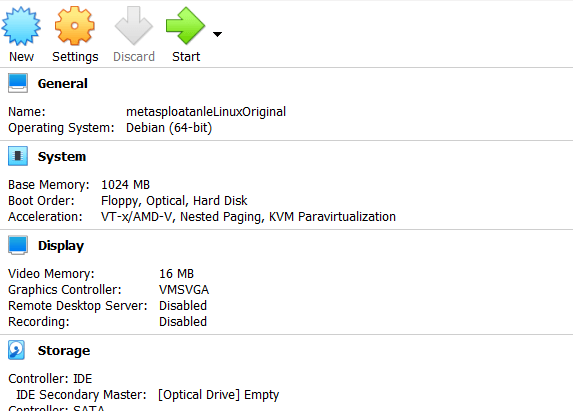Click the System section chip icon
This screenshot has height=411, width=573.
(x=18, y=156)
